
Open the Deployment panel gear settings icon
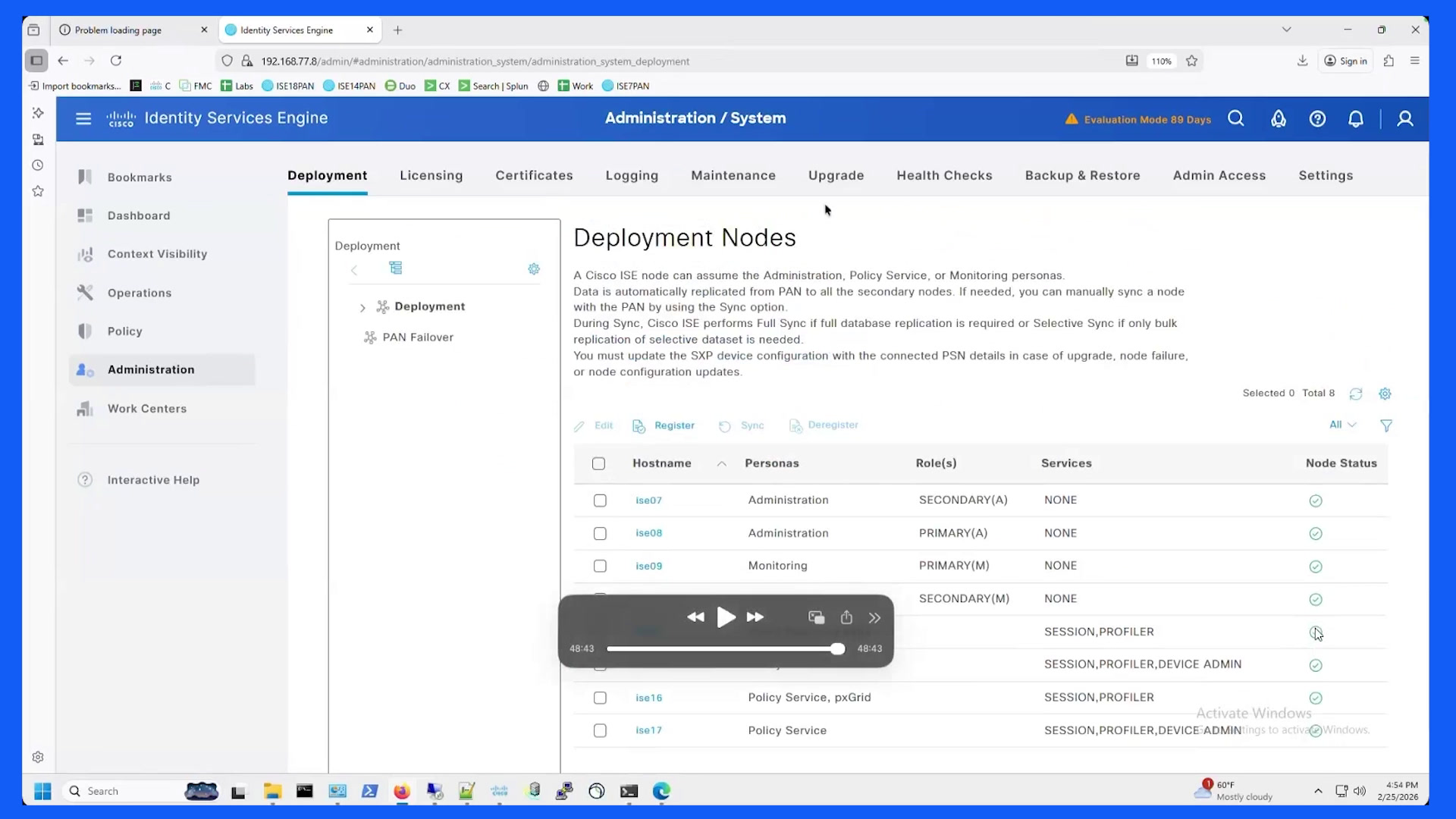534,269
